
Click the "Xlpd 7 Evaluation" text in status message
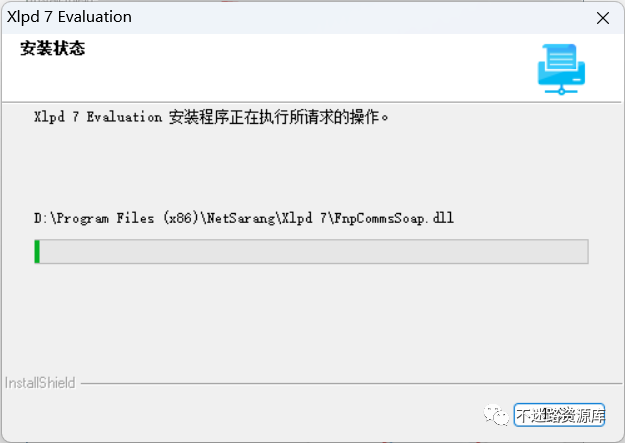98,117
